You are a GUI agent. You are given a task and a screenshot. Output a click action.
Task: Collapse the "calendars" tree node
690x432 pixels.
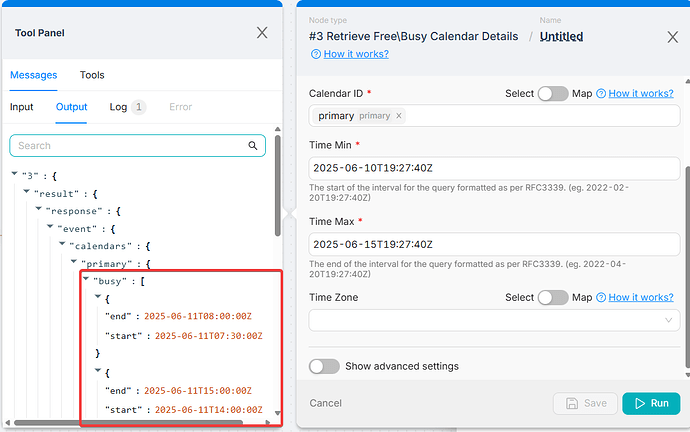tap(62, 246)
